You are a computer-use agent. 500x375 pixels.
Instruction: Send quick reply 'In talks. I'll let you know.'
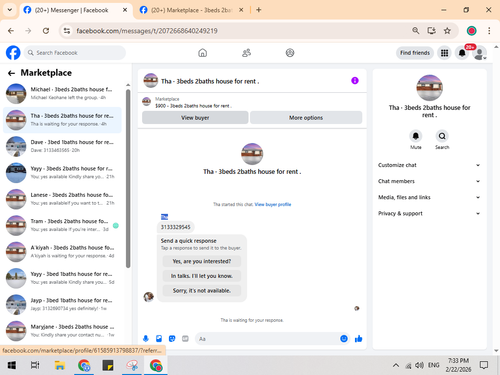pyautogui.click(x=202, y=276)
